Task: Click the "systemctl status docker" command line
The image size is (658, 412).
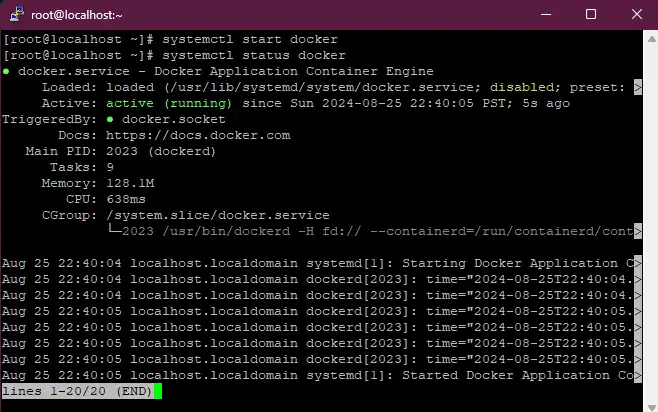Action: click(x=174, y=55)
